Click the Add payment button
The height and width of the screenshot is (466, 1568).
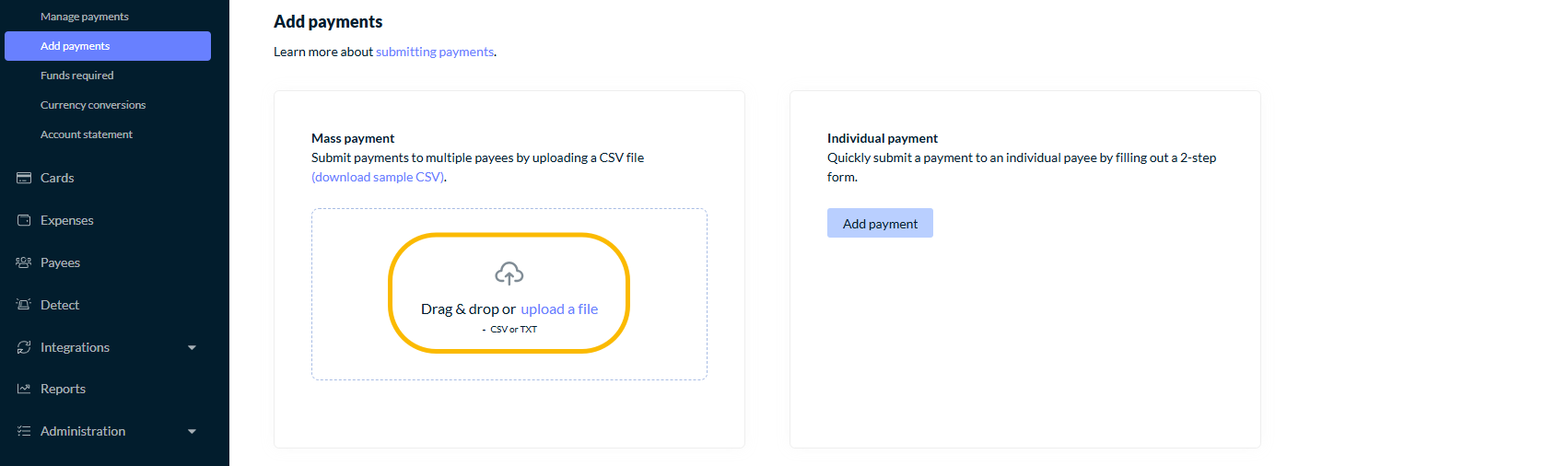(x=880, y=223)
